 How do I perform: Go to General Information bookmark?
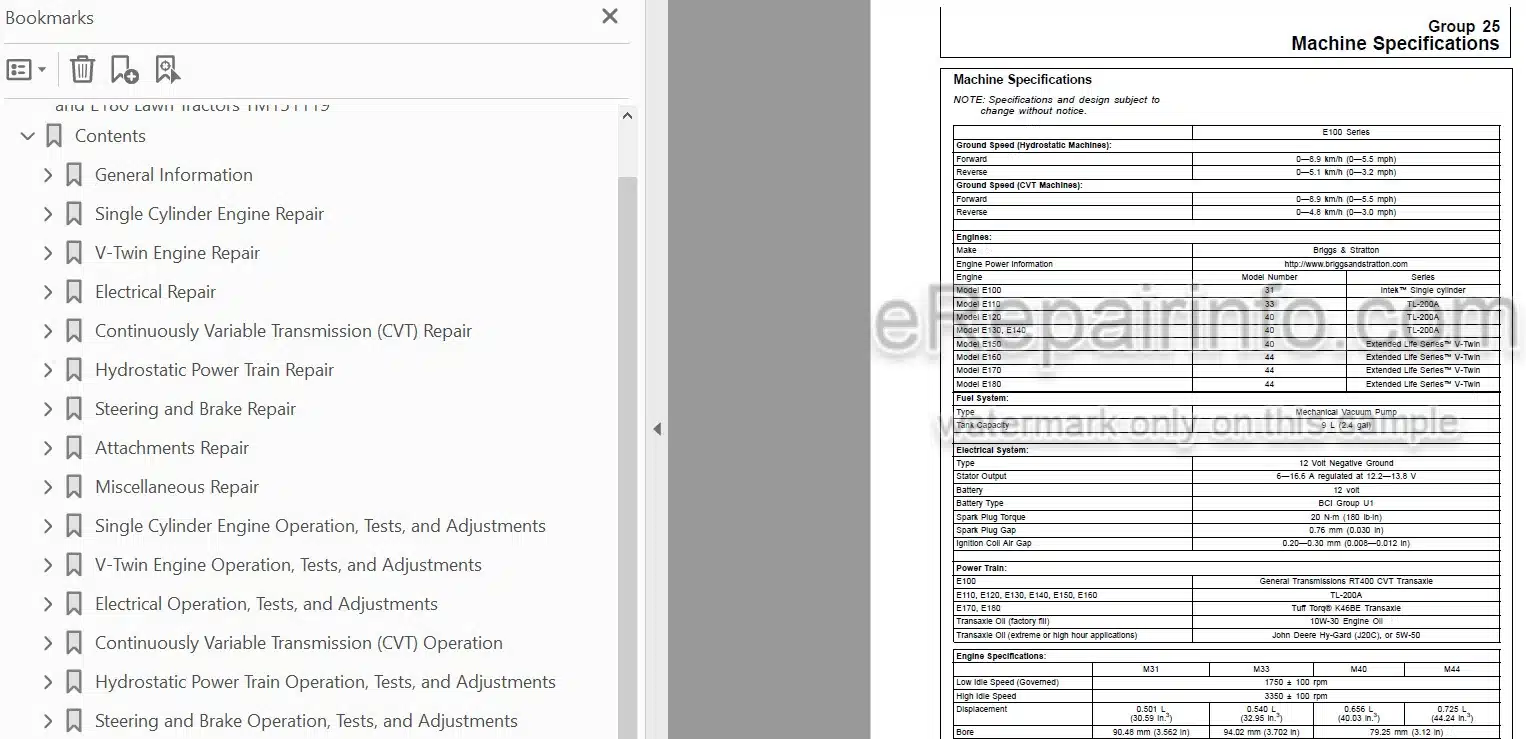click(174, 175)
